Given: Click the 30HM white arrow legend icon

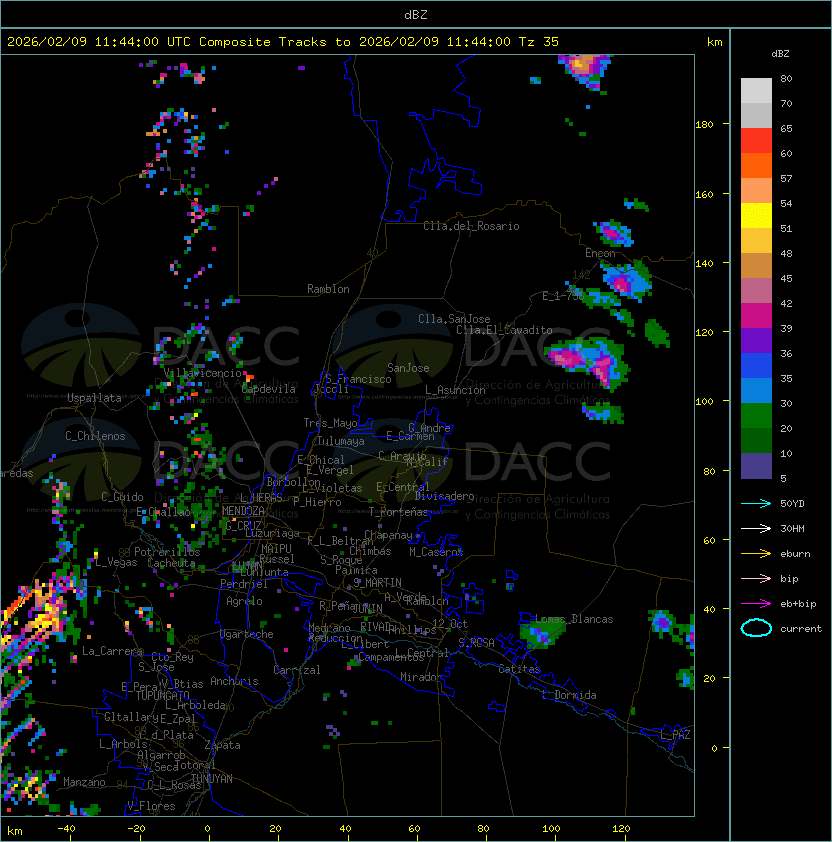Looking at the screenshot, I should pos(756,528).
